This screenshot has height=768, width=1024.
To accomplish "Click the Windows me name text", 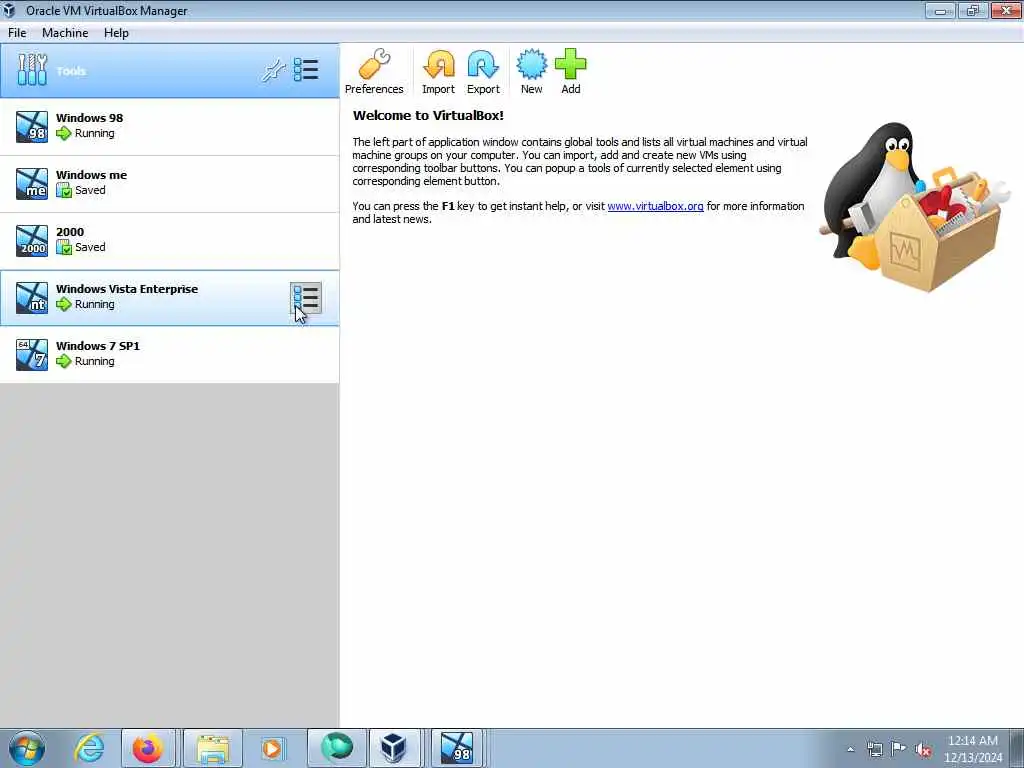I will point(91,175).
